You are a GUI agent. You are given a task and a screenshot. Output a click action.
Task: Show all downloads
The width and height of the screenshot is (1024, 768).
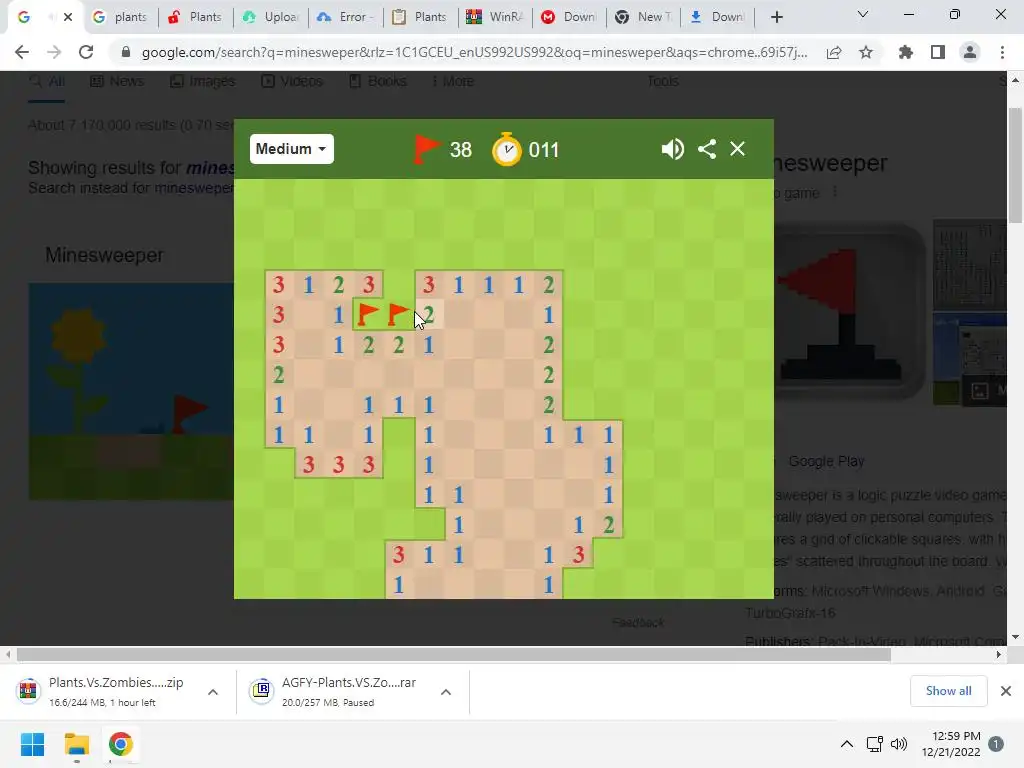(x=948, y=691)
